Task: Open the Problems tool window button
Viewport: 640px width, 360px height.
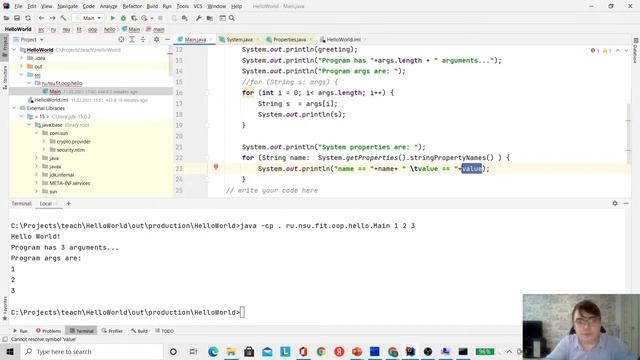Action: pos(48,331)
